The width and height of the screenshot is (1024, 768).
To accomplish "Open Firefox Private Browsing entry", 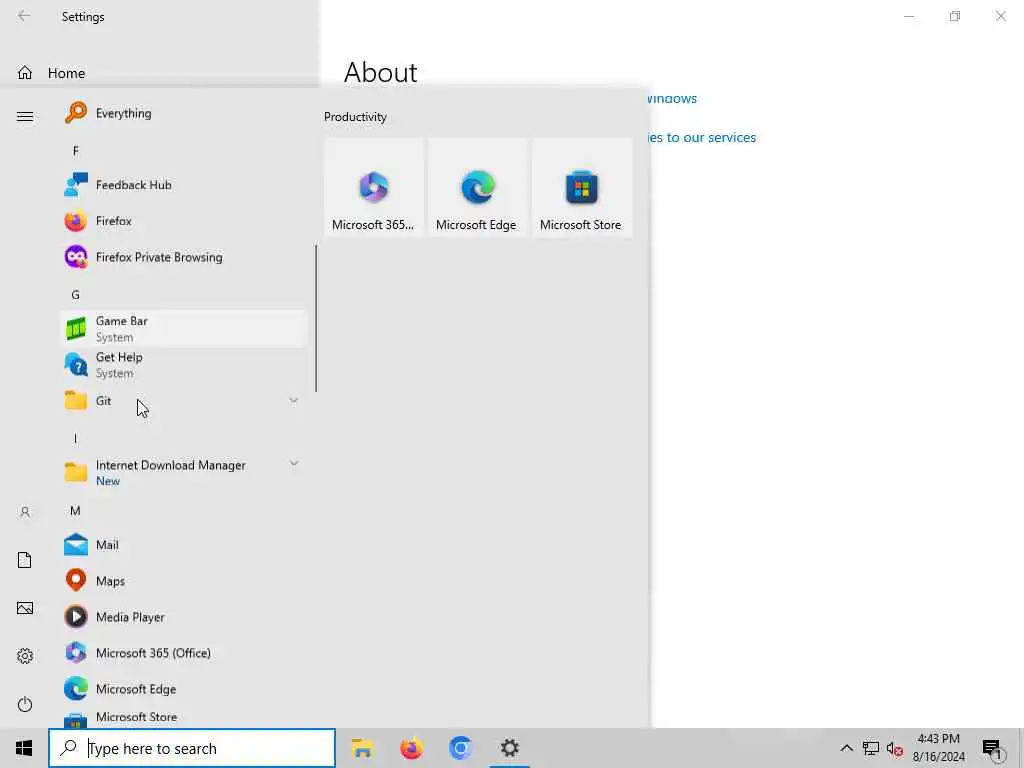I will pyautogui.click(x=183, y=257).
